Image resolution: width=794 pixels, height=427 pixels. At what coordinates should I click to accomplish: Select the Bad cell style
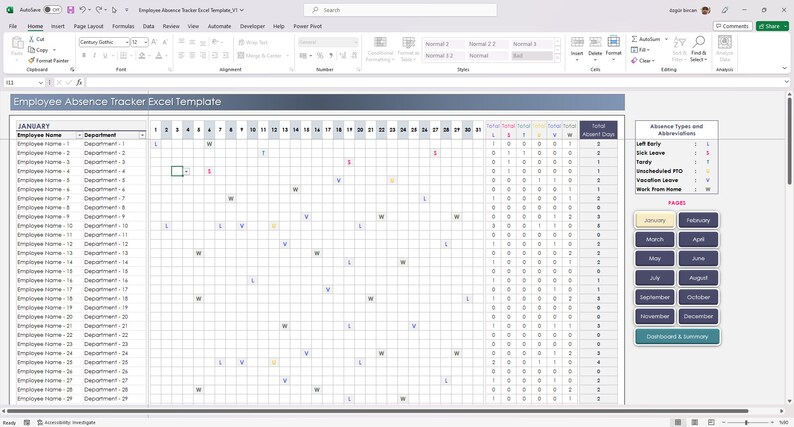[x=532, y=56]
